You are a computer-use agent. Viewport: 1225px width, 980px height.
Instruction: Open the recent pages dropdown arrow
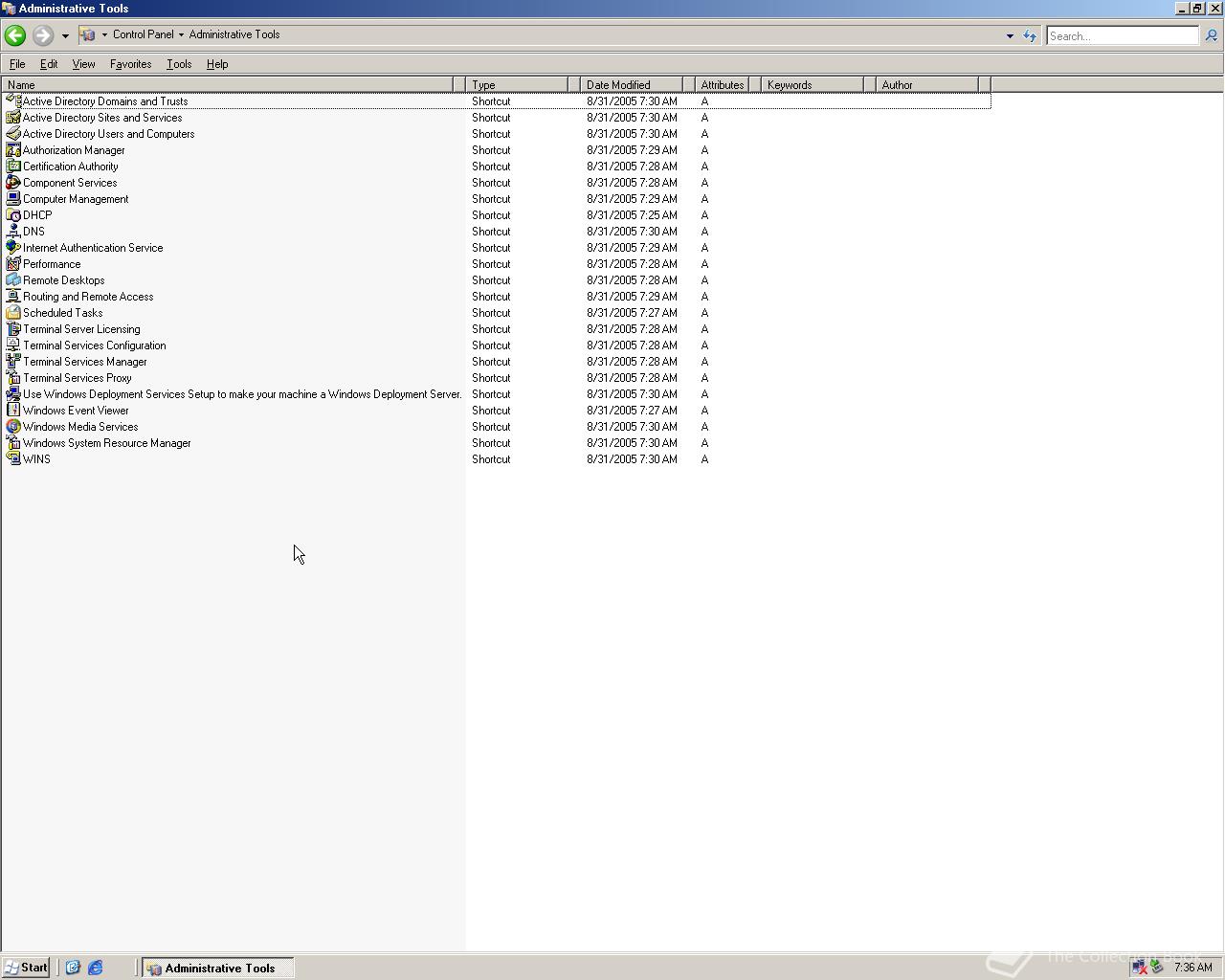coord(65,35)
